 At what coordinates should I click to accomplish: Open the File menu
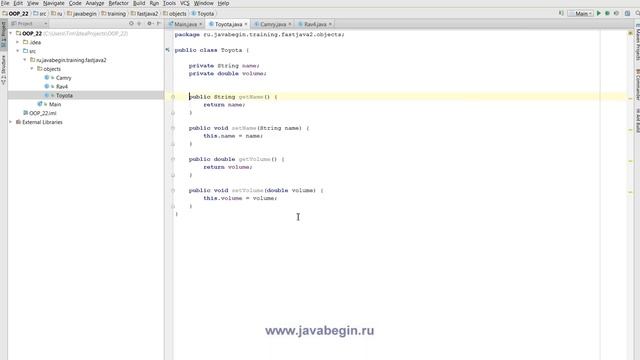click(x=5, y=3)
